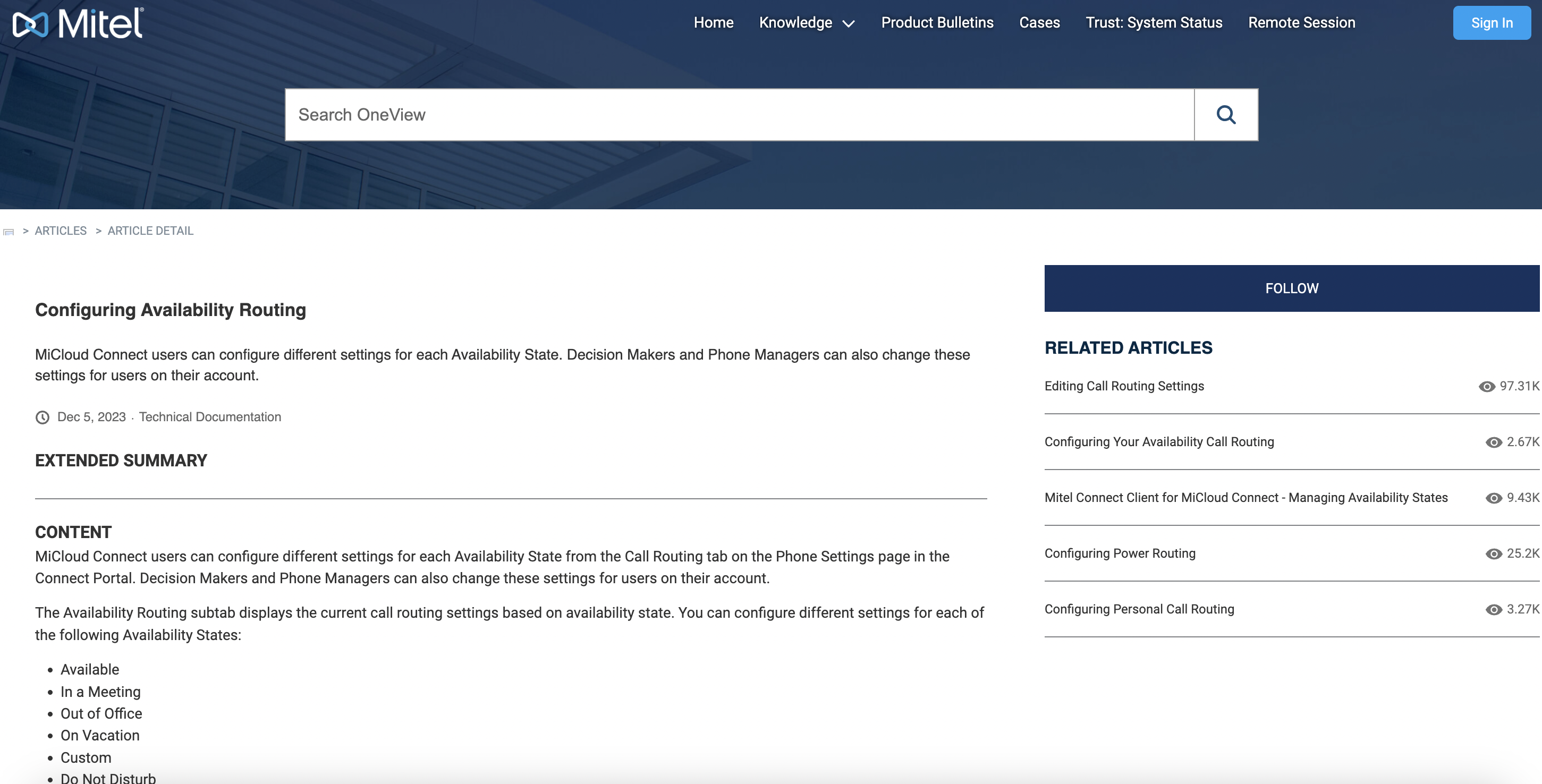This screenshot has height=784, width=1542.
Task: Click the Dec 5, 2023 date
Action: 91,416
